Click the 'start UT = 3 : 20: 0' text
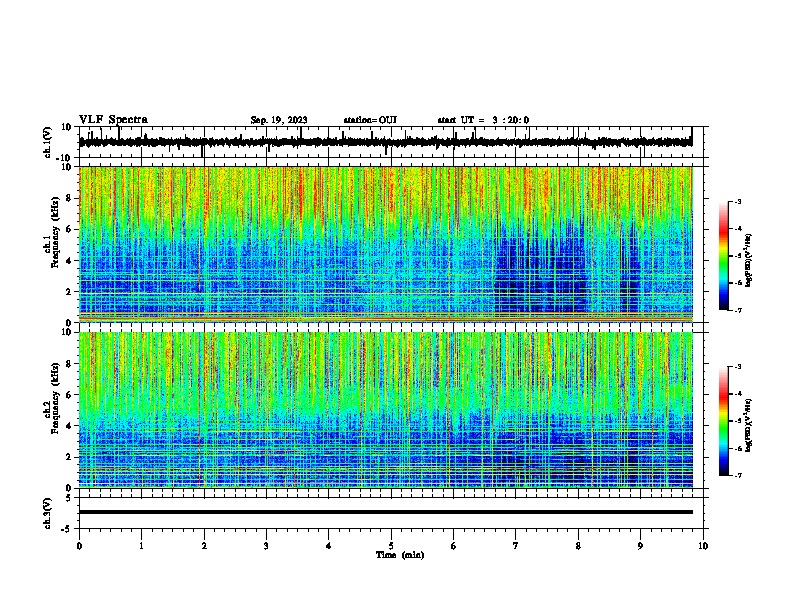Screen dimensions: 792x612 (483, 120)
